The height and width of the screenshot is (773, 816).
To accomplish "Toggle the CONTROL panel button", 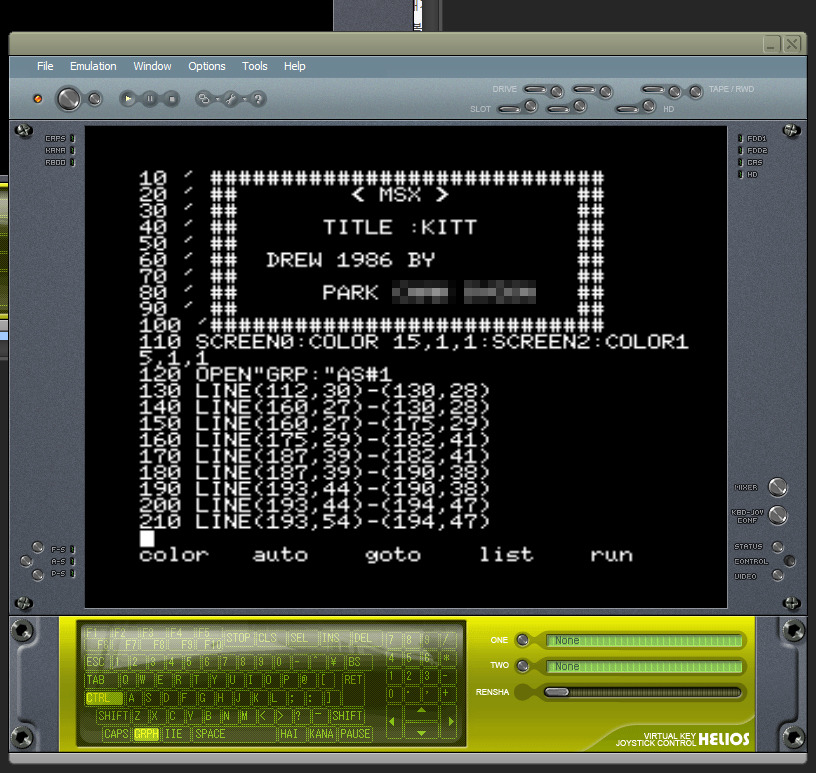I will click(x=789, y=561).
